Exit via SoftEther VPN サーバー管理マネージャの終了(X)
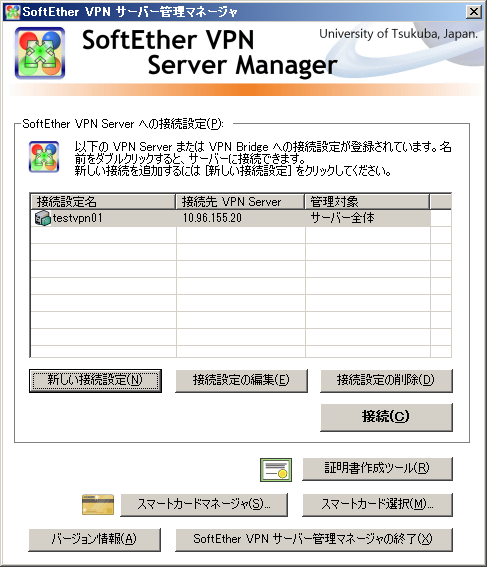 [x=314, y=540]
